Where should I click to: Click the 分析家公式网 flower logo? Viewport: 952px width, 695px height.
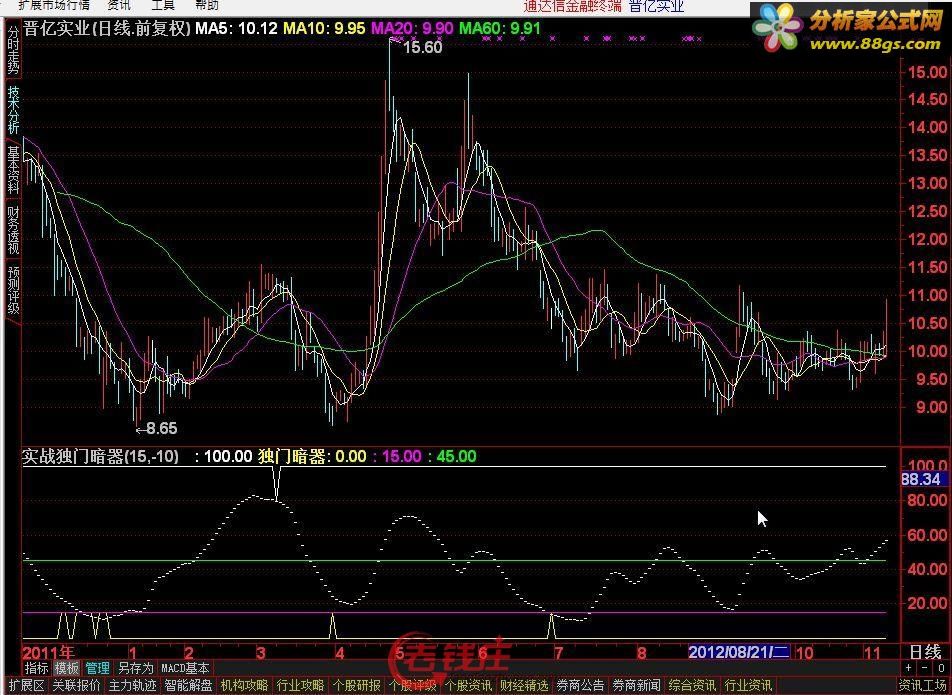(x=778, y=27)
